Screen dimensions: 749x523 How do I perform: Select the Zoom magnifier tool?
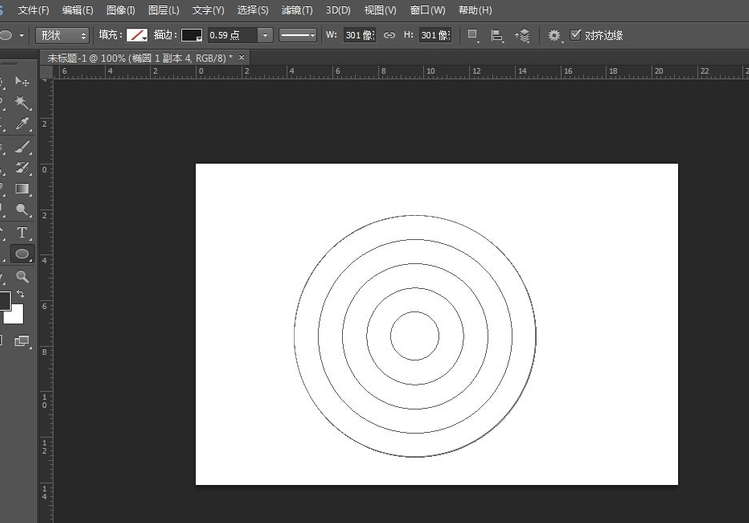point(22,276)
